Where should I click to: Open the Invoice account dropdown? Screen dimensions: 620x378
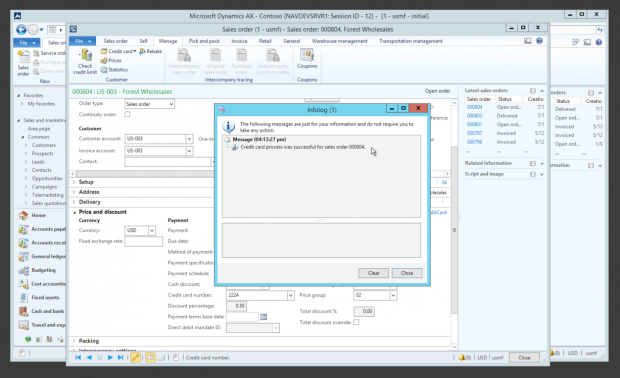pos(189,151)
